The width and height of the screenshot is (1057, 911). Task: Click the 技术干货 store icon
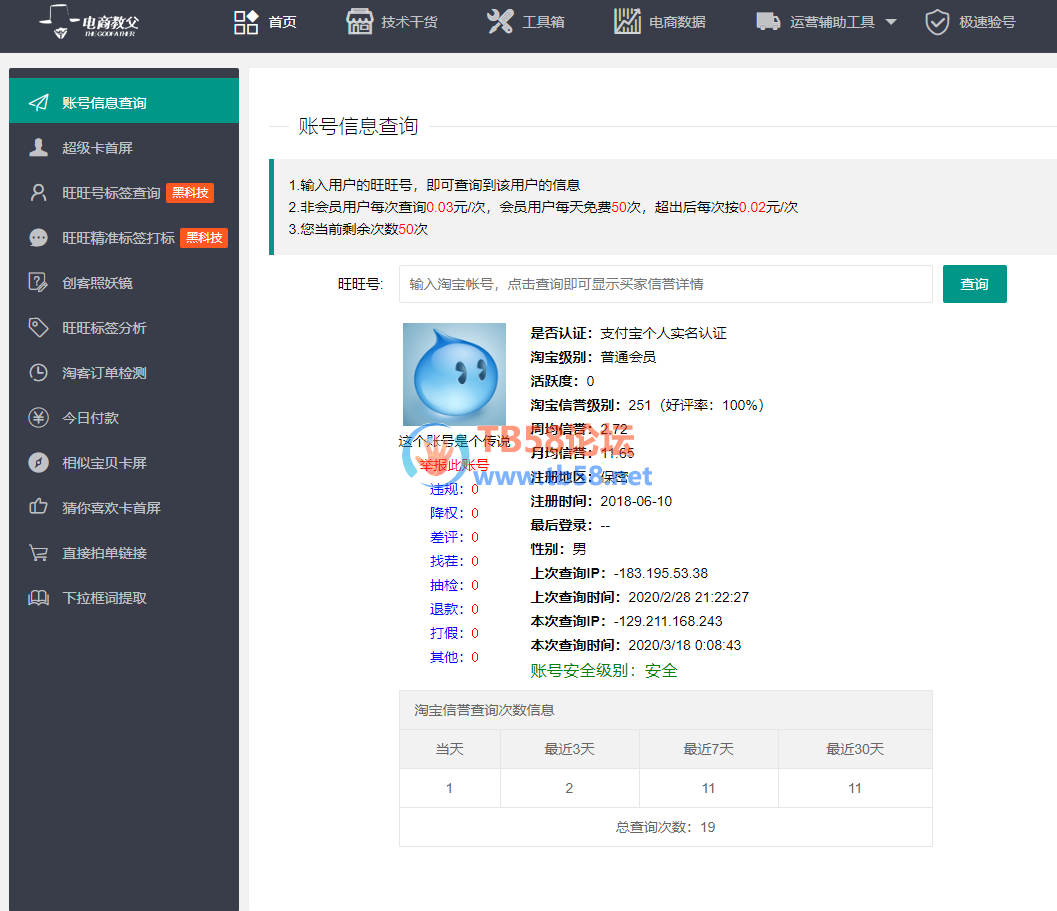pos(359,22)
